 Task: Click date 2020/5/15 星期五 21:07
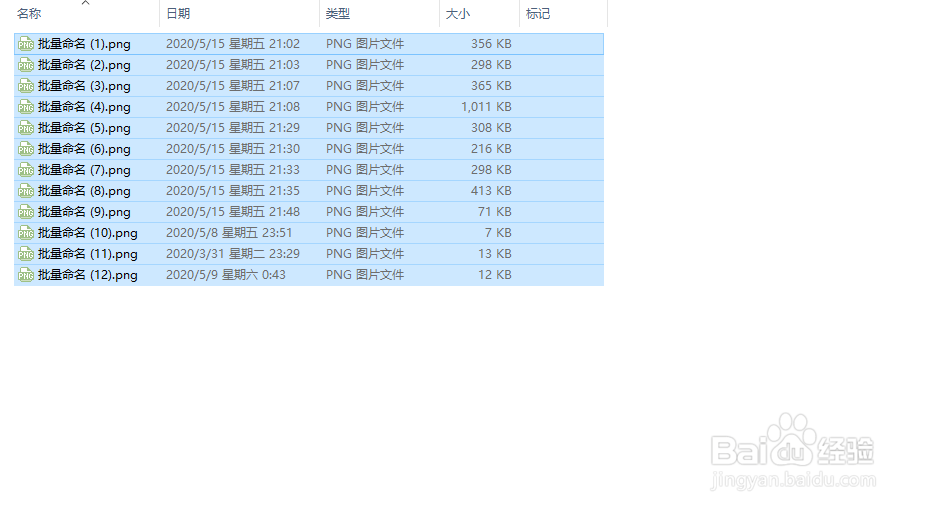pyautogui.click(x=233, y=86)
